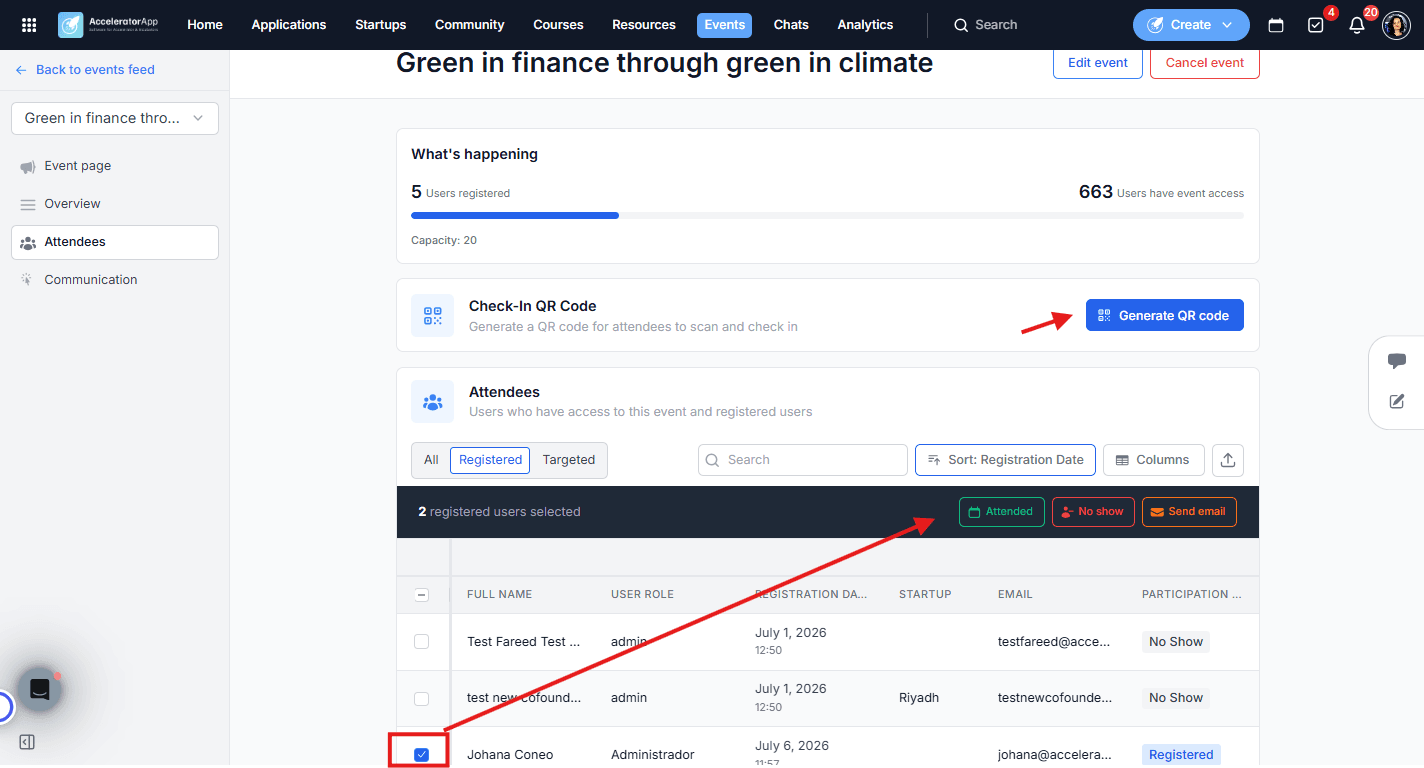Open the user profile avatar
Image resolution: width=1424 pixels, height=768 pixels.
click(1396, 25)
